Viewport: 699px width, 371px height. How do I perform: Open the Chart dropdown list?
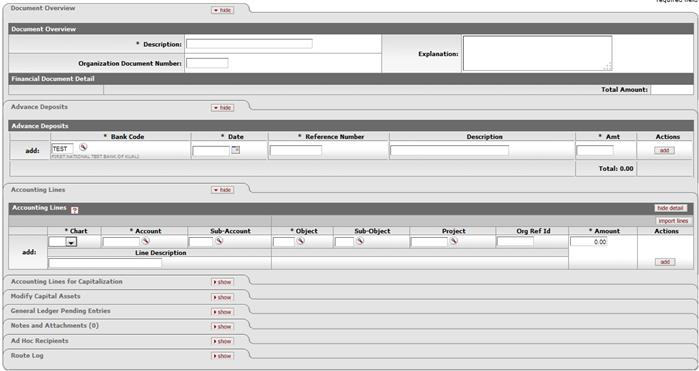pyautogui.click(x=72, y=242)
